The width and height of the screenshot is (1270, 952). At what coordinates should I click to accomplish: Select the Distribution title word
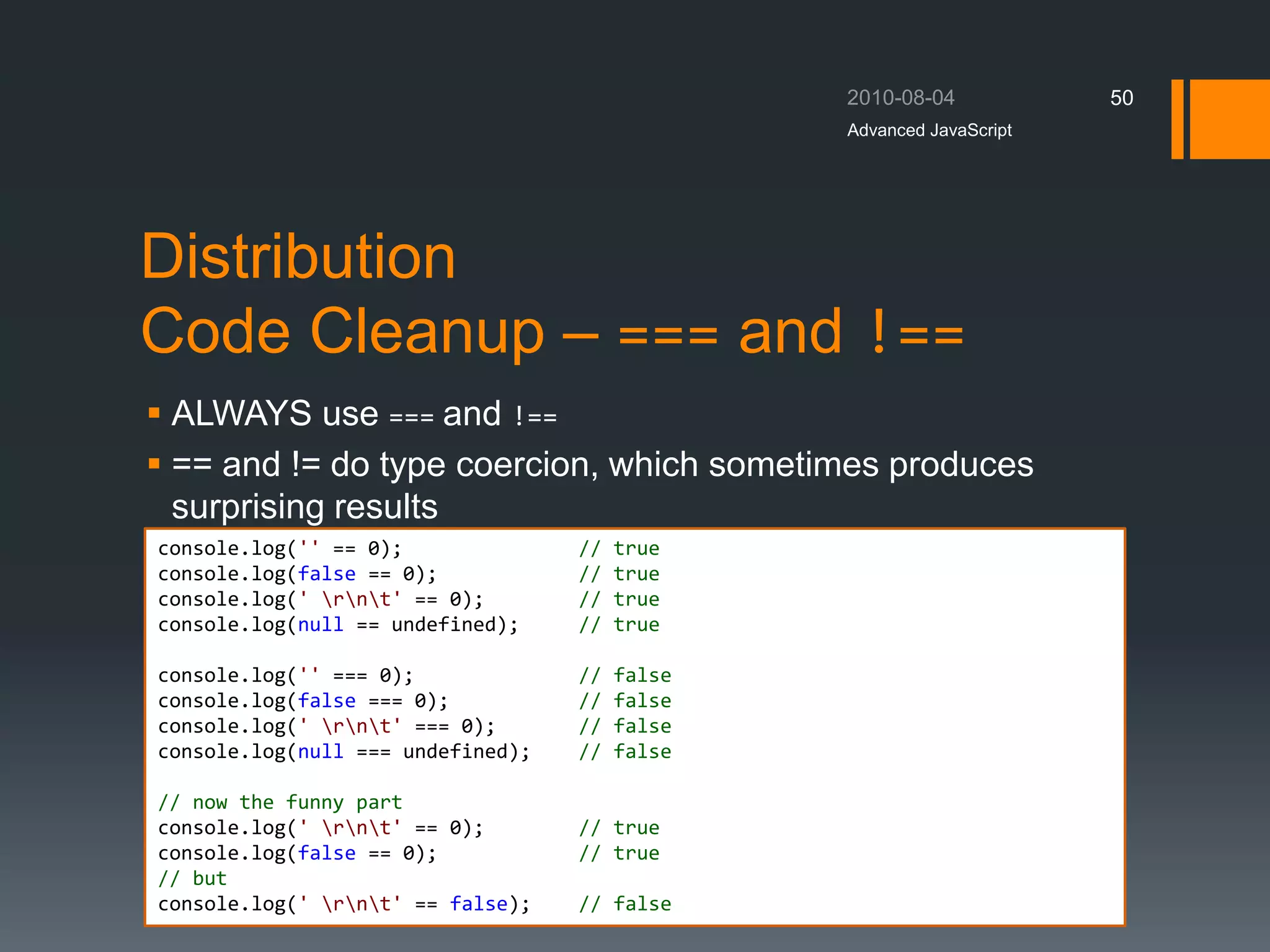pyautogui.click(x=298, y=257)
